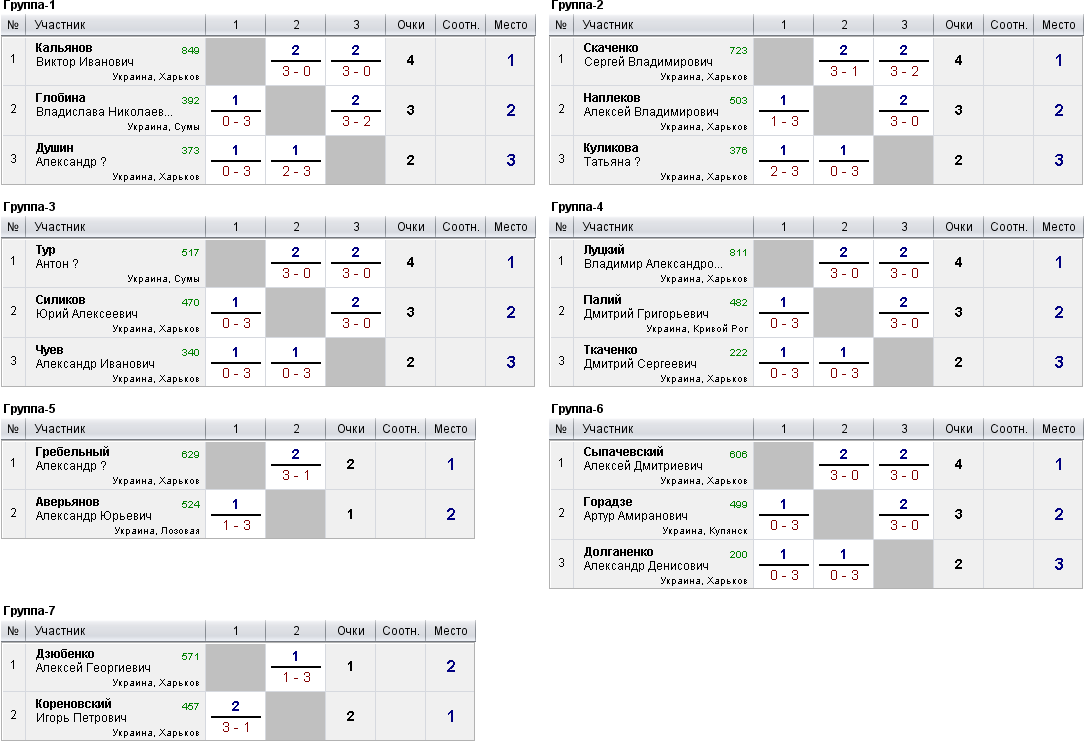Open Скаченко vs Куликова 3-2 match result
This screenshot has width=1089, height=745.
pos(904,72)
